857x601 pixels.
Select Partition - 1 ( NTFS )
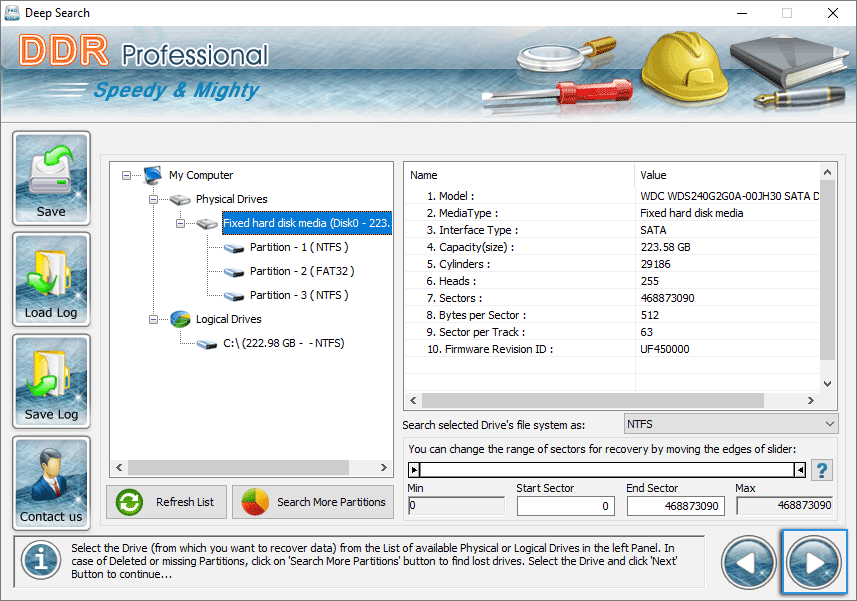[299, 247]
